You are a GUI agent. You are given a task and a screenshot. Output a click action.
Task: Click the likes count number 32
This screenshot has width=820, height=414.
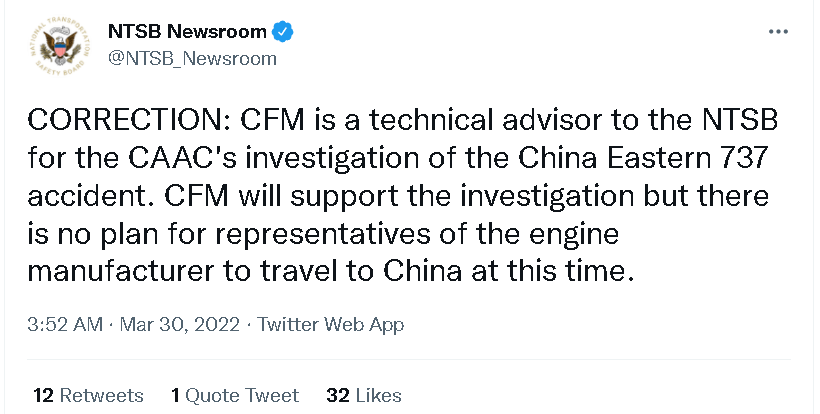tap(337, 395)
